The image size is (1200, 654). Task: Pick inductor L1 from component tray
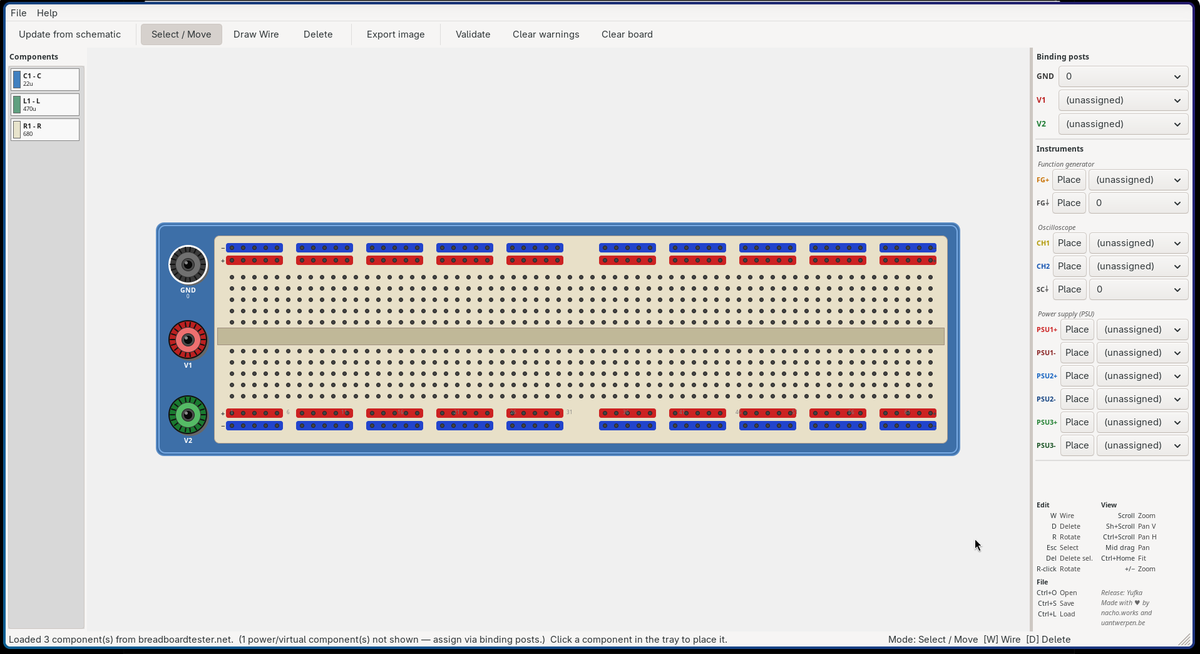click(x=45, y=105)
